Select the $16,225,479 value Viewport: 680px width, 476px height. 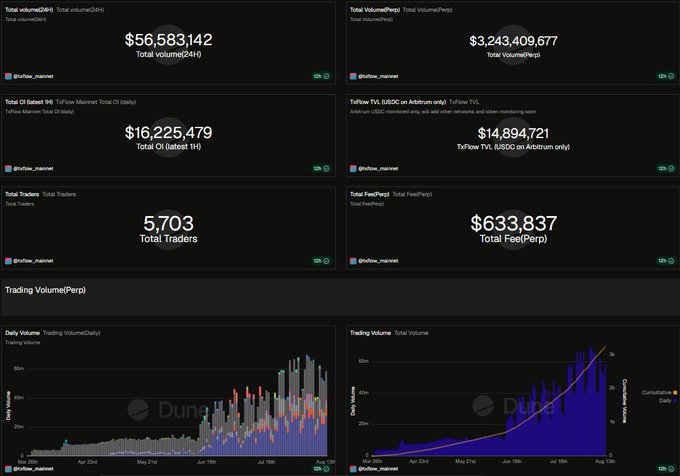tap(169, 133)
